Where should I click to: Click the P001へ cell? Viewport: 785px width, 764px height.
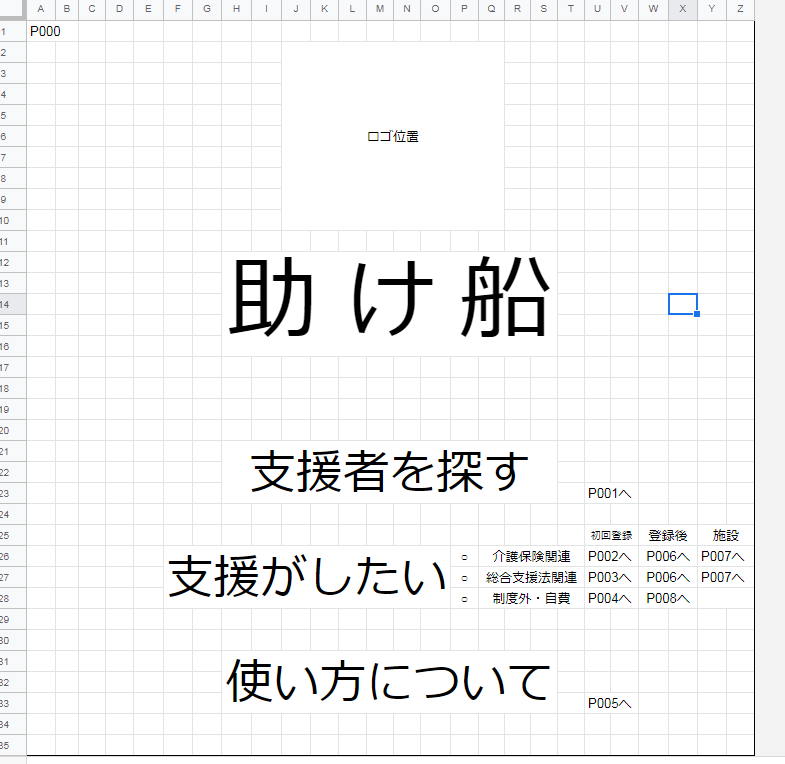(x=610, y=493)
